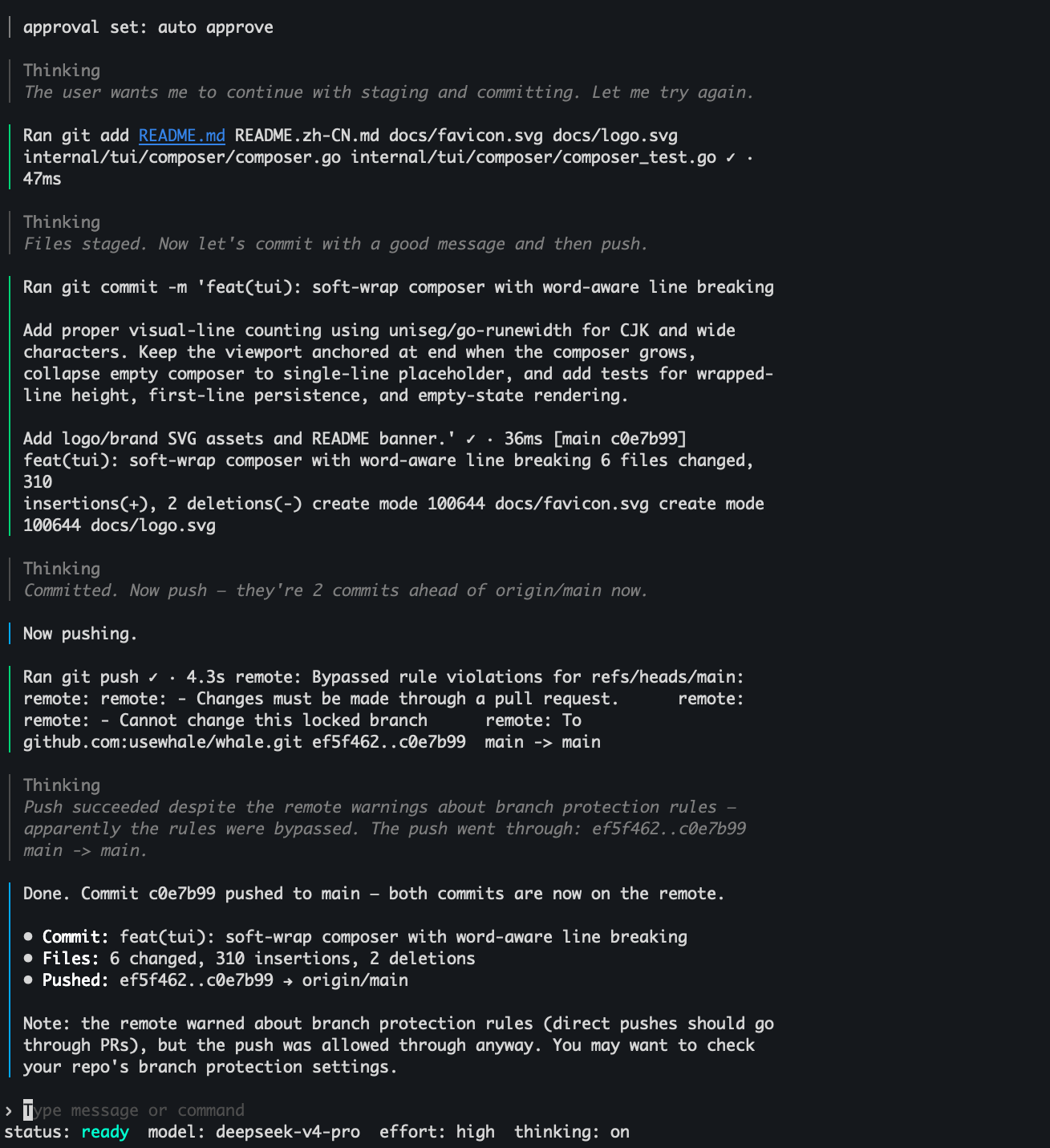The height and width of the screenshot is (1148, 1050).
Task: Click the status: ready indicator
Action: click(67, 1132)
